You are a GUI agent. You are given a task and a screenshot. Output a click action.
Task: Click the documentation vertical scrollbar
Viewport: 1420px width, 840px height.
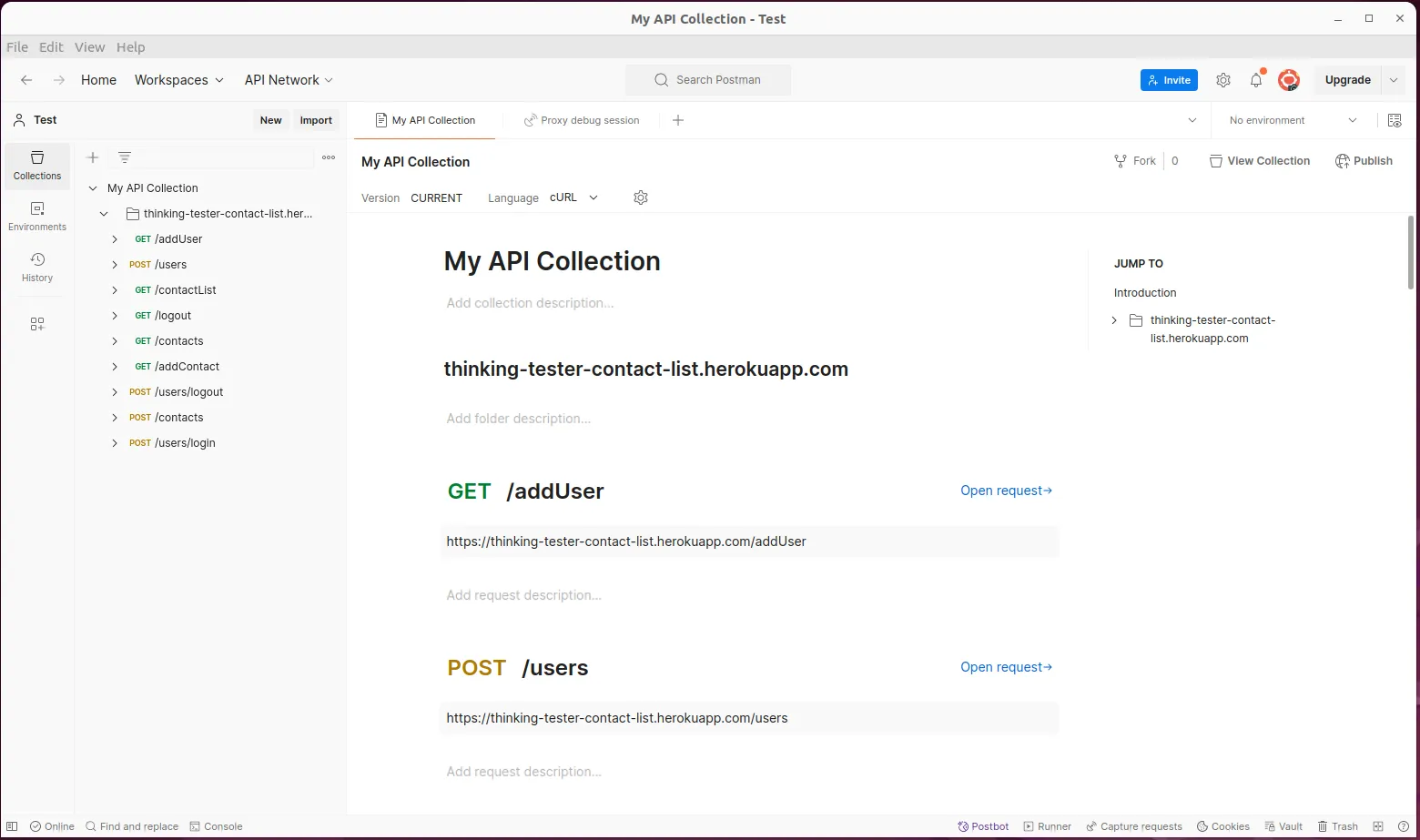(1411, 252)
